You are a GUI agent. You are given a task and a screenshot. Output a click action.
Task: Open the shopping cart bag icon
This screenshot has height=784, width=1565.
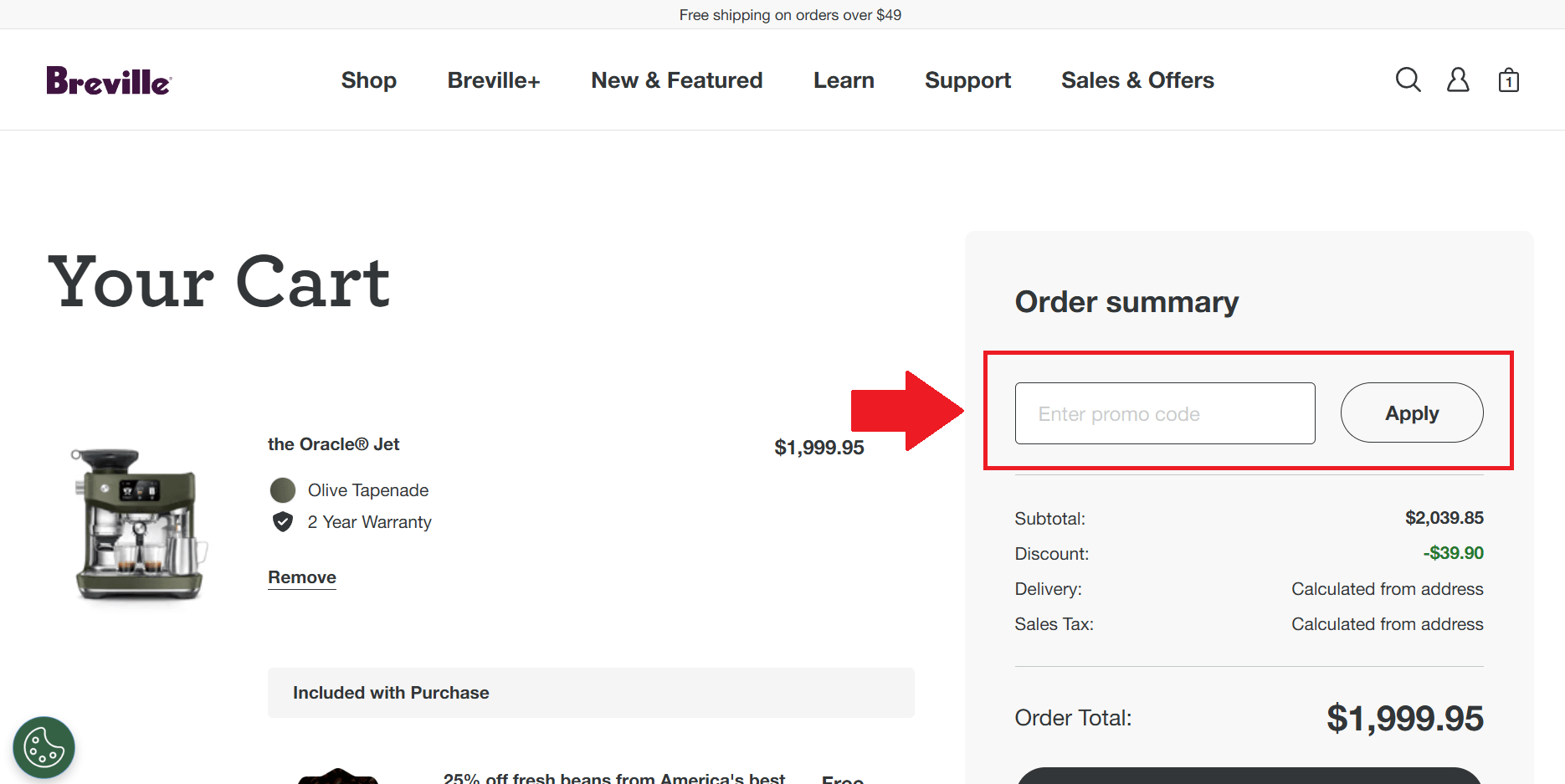pos(1508,80)
